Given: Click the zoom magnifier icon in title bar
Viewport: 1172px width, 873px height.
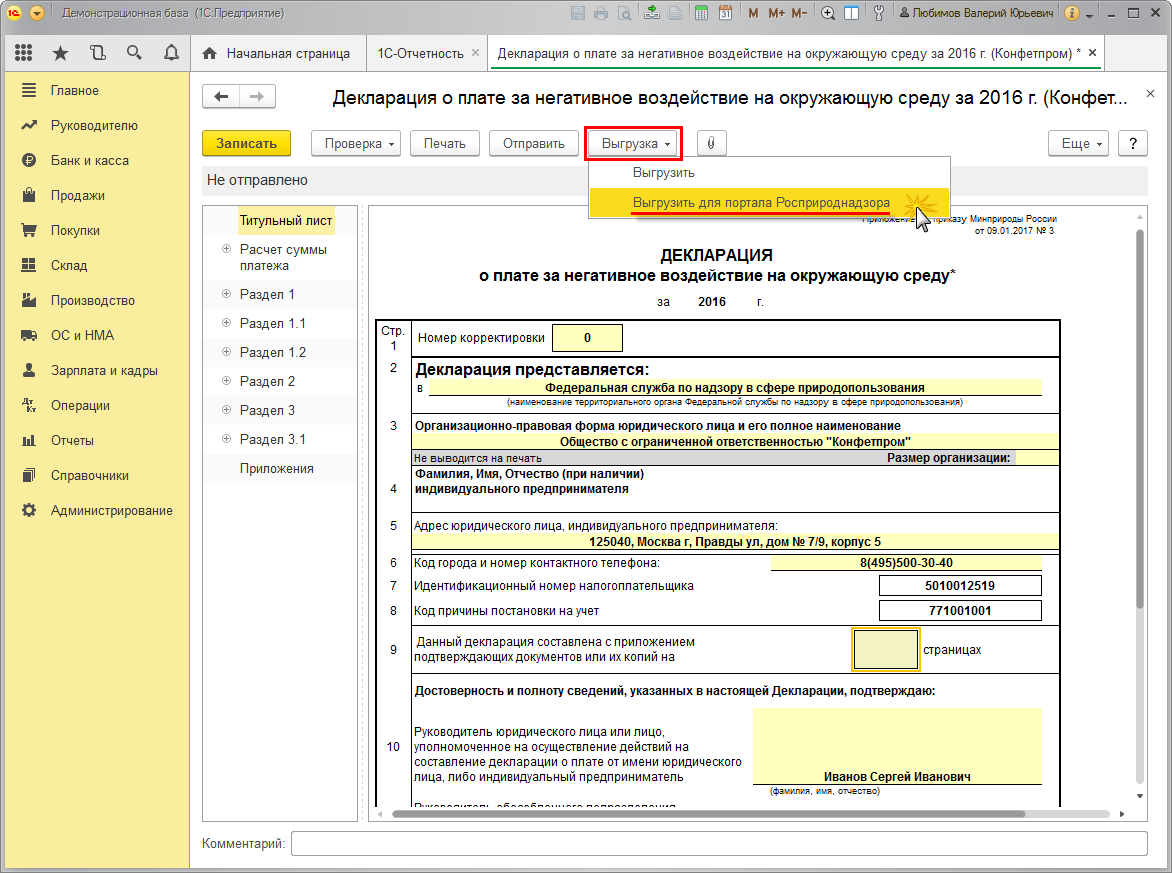Looking at the screenshot, I should (827, 14).
